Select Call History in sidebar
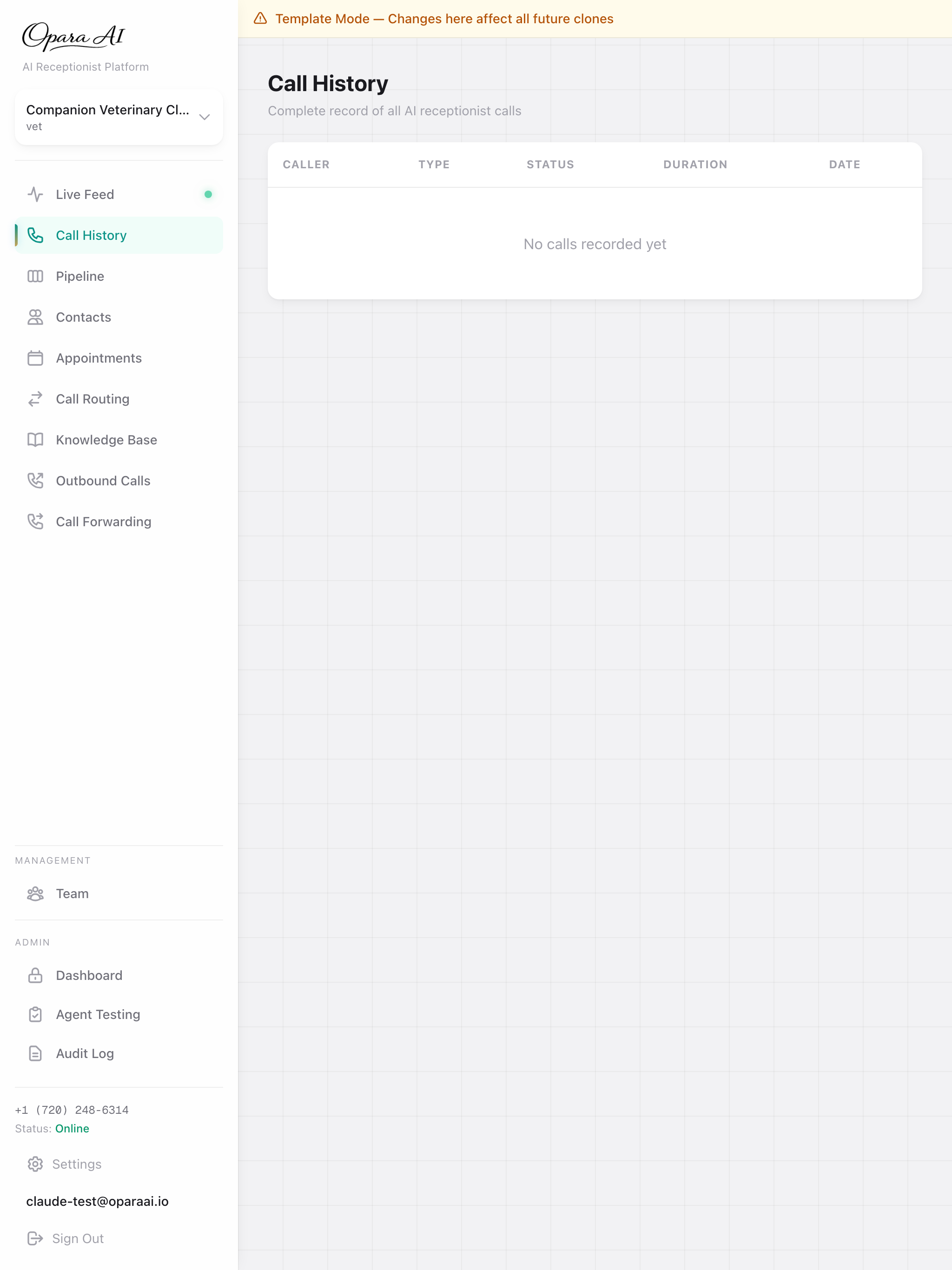952x1270 pixels. [x=119, y=235]
